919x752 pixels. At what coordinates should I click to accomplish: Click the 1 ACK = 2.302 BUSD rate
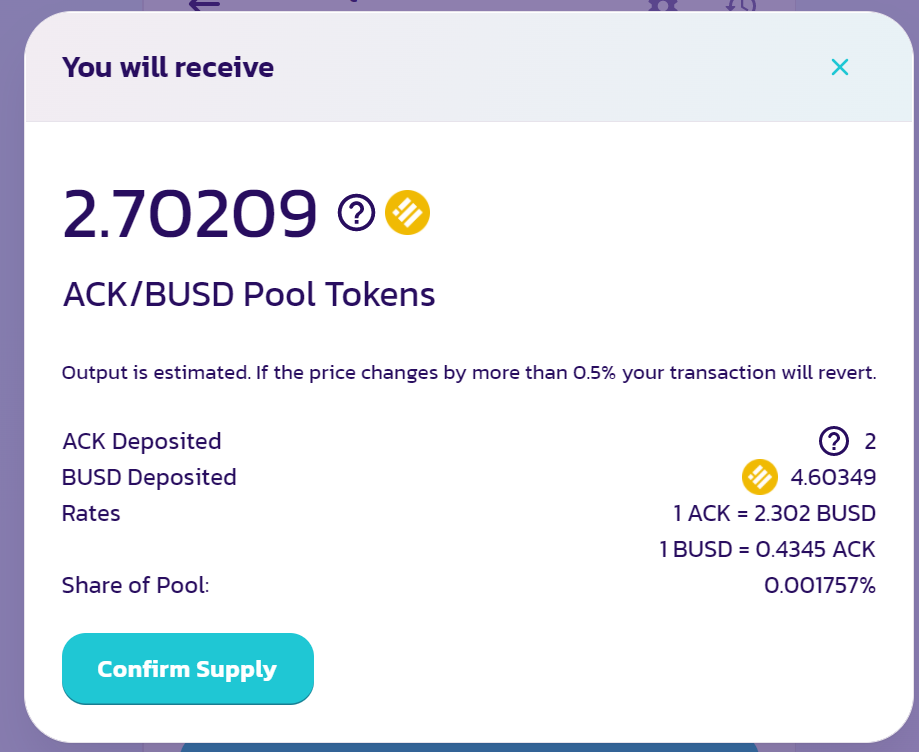tap(775, 514)
